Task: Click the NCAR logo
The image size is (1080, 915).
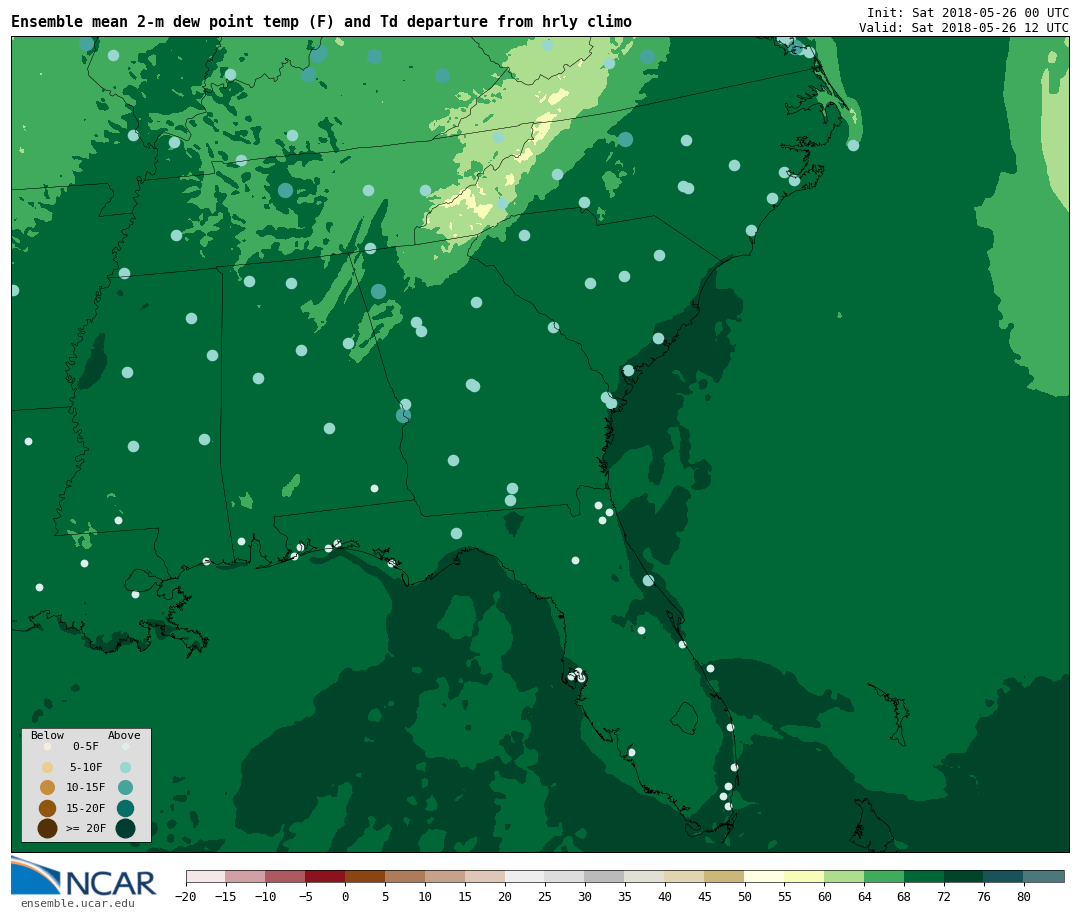Action: coord(83,876)
